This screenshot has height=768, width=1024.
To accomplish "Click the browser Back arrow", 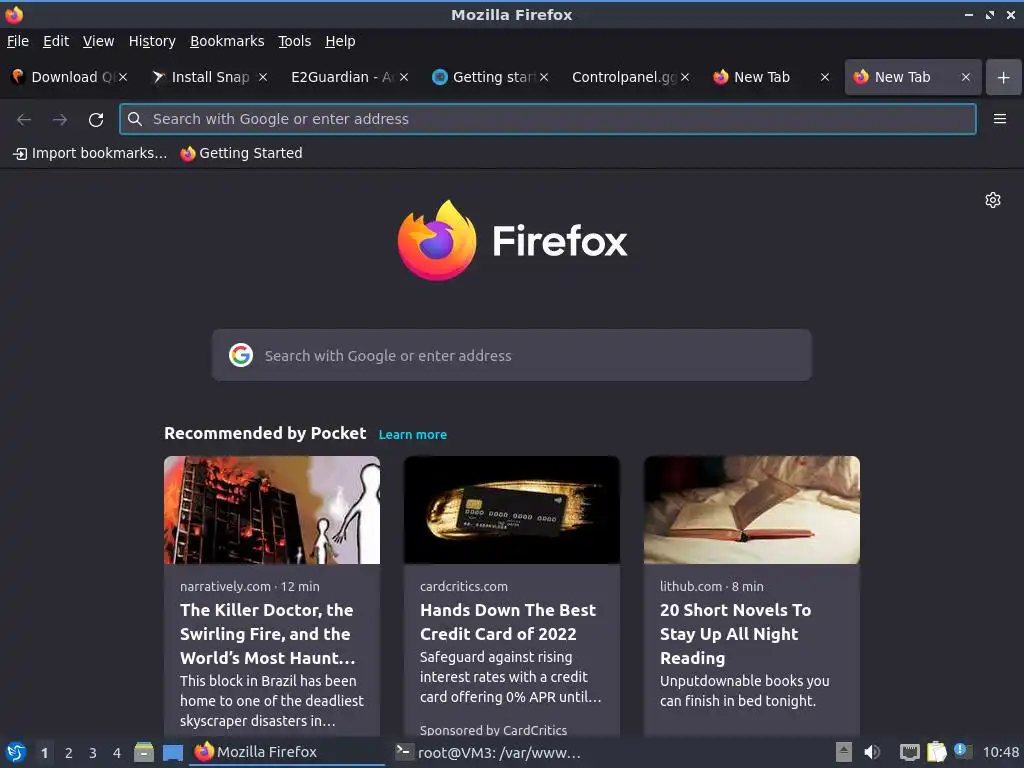I will [24, 120].
